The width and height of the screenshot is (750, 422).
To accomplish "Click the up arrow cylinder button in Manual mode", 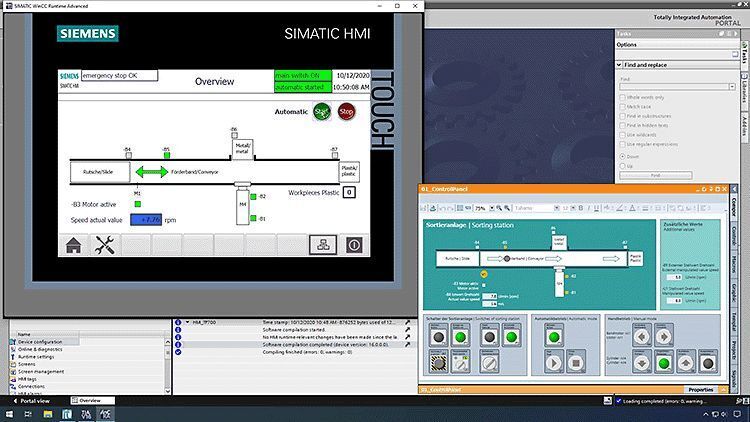I will (x=686, y=363).
